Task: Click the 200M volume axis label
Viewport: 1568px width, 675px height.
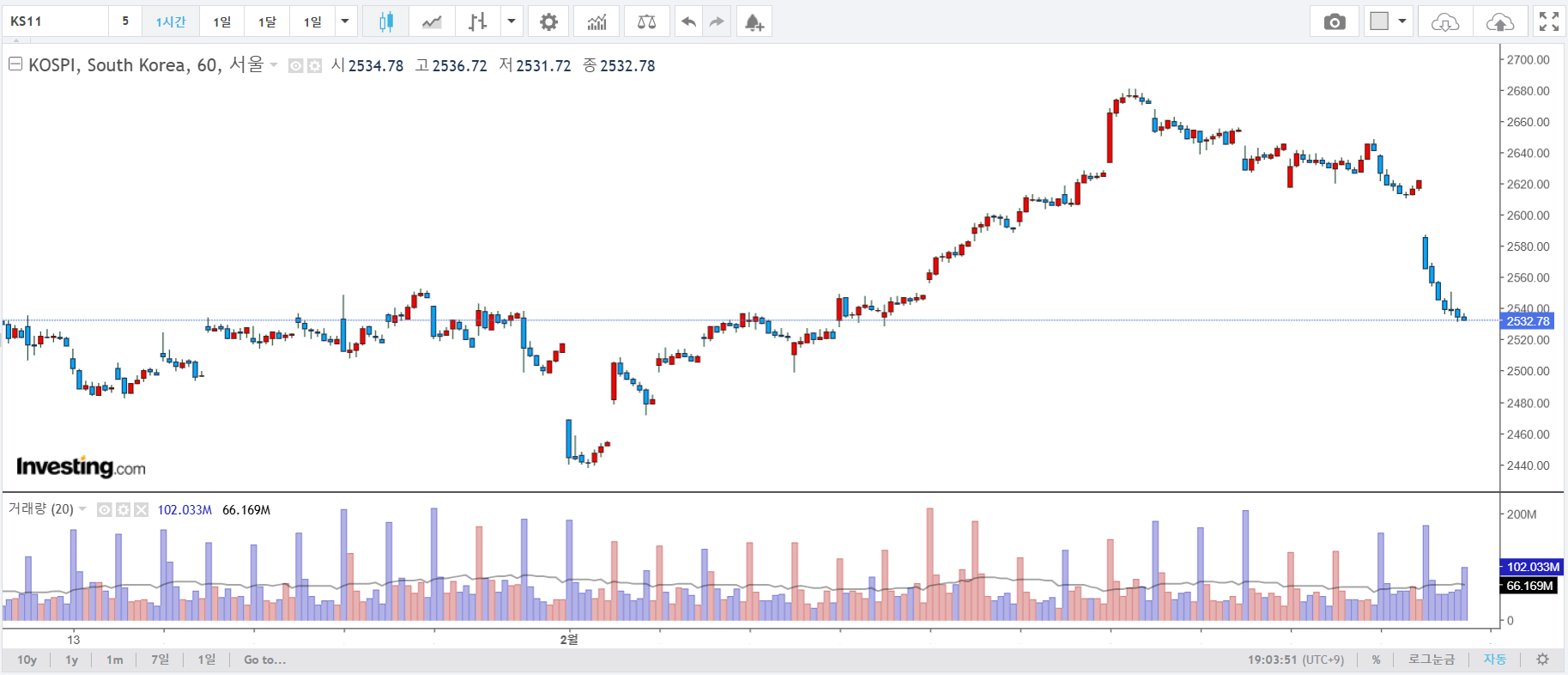Action: 1522,514
